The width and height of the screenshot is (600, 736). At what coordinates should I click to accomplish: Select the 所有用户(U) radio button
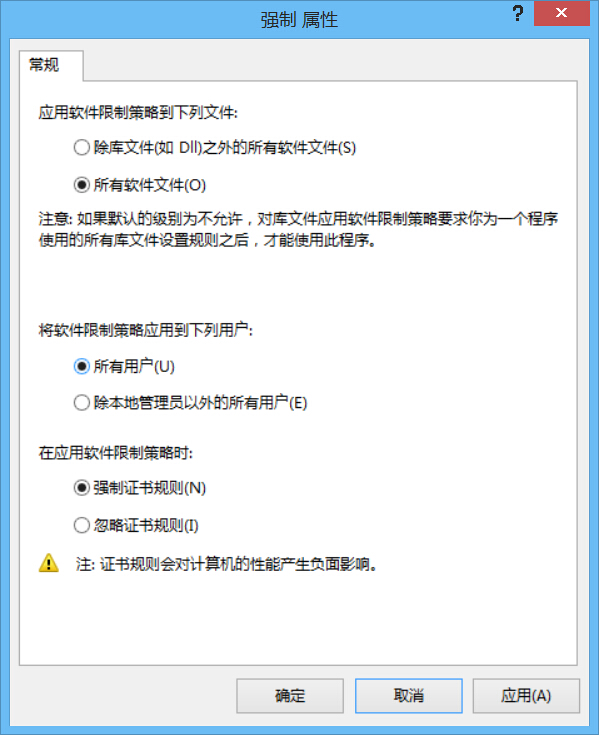(x=124, y=366)
